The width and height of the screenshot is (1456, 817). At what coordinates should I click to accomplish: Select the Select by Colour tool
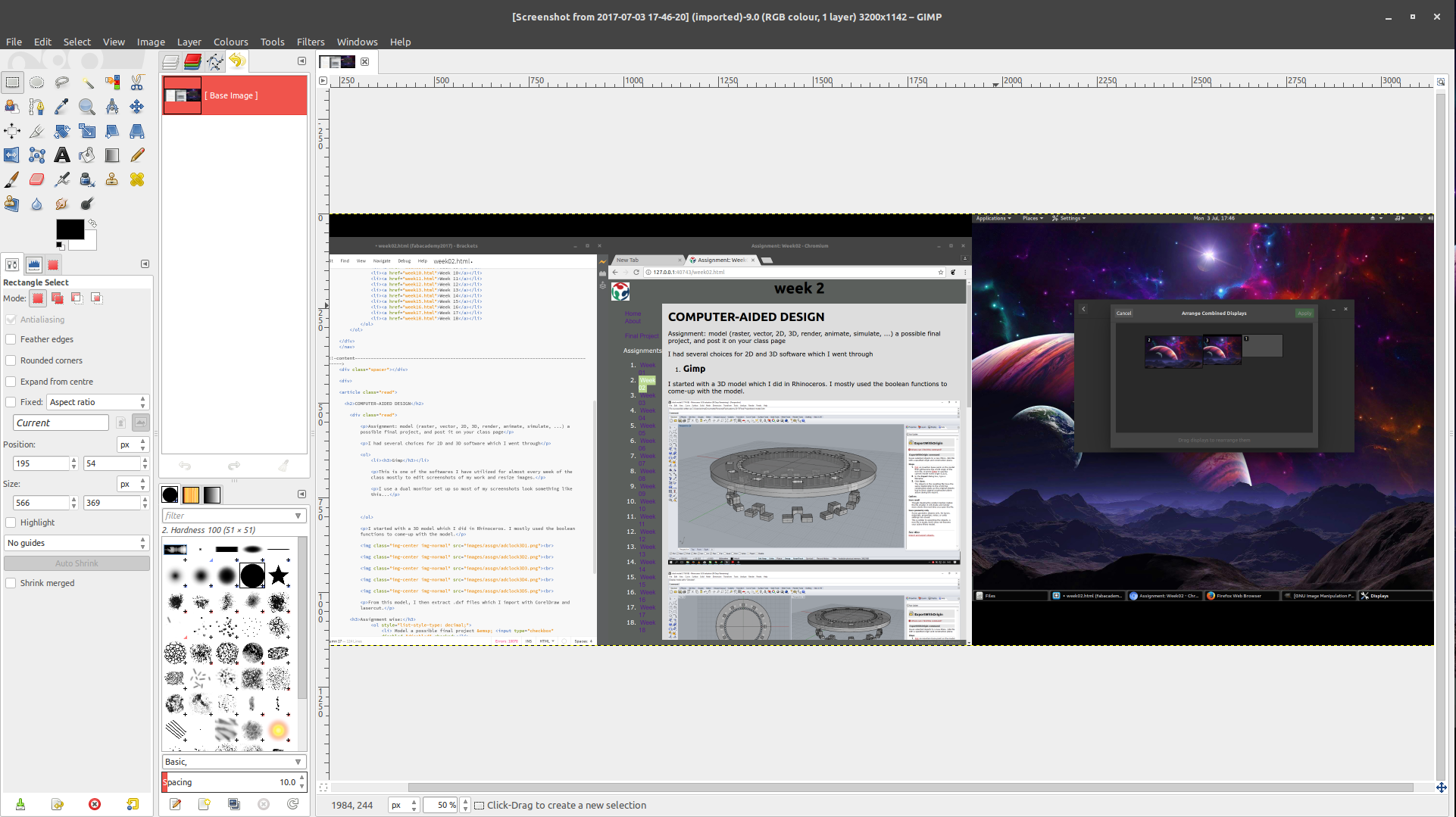tap(112, 83)
